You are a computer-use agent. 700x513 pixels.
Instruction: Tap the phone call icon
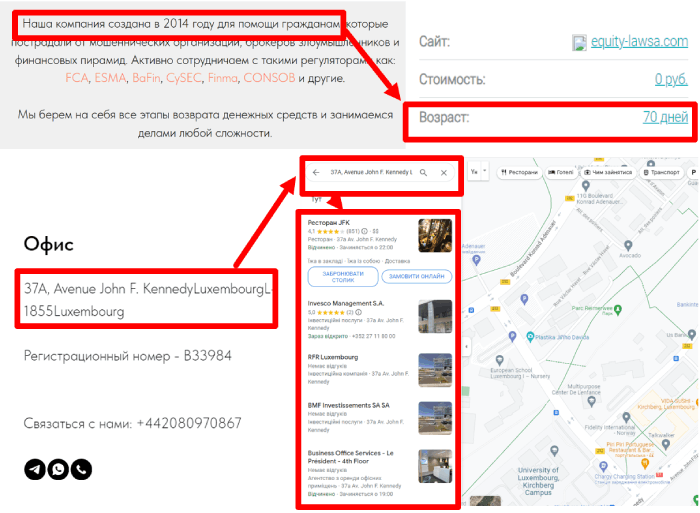(x=81, y=469)
